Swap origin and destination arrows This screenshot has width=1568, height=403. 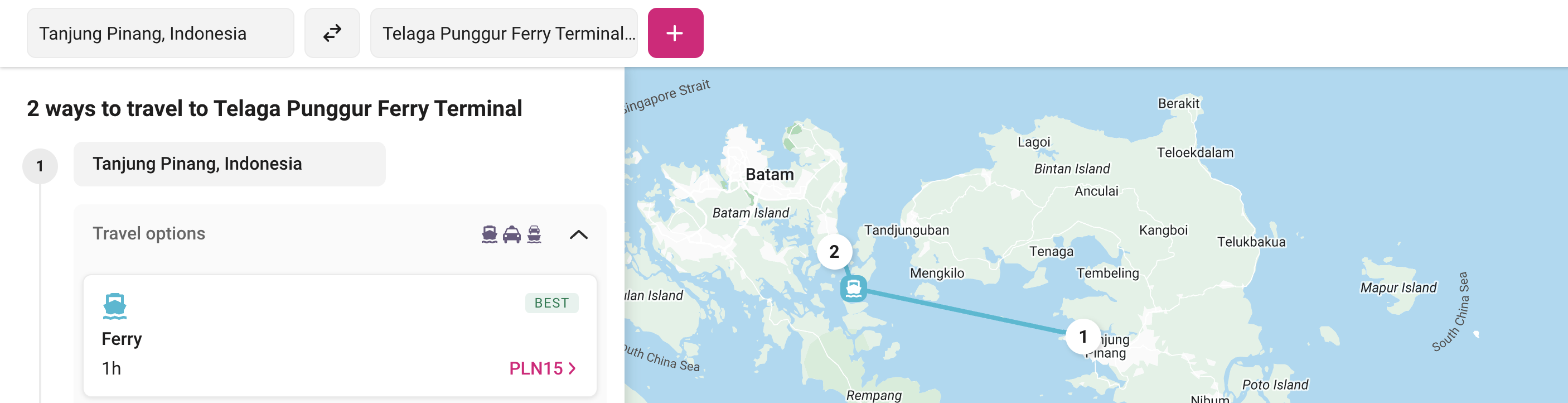332,33
